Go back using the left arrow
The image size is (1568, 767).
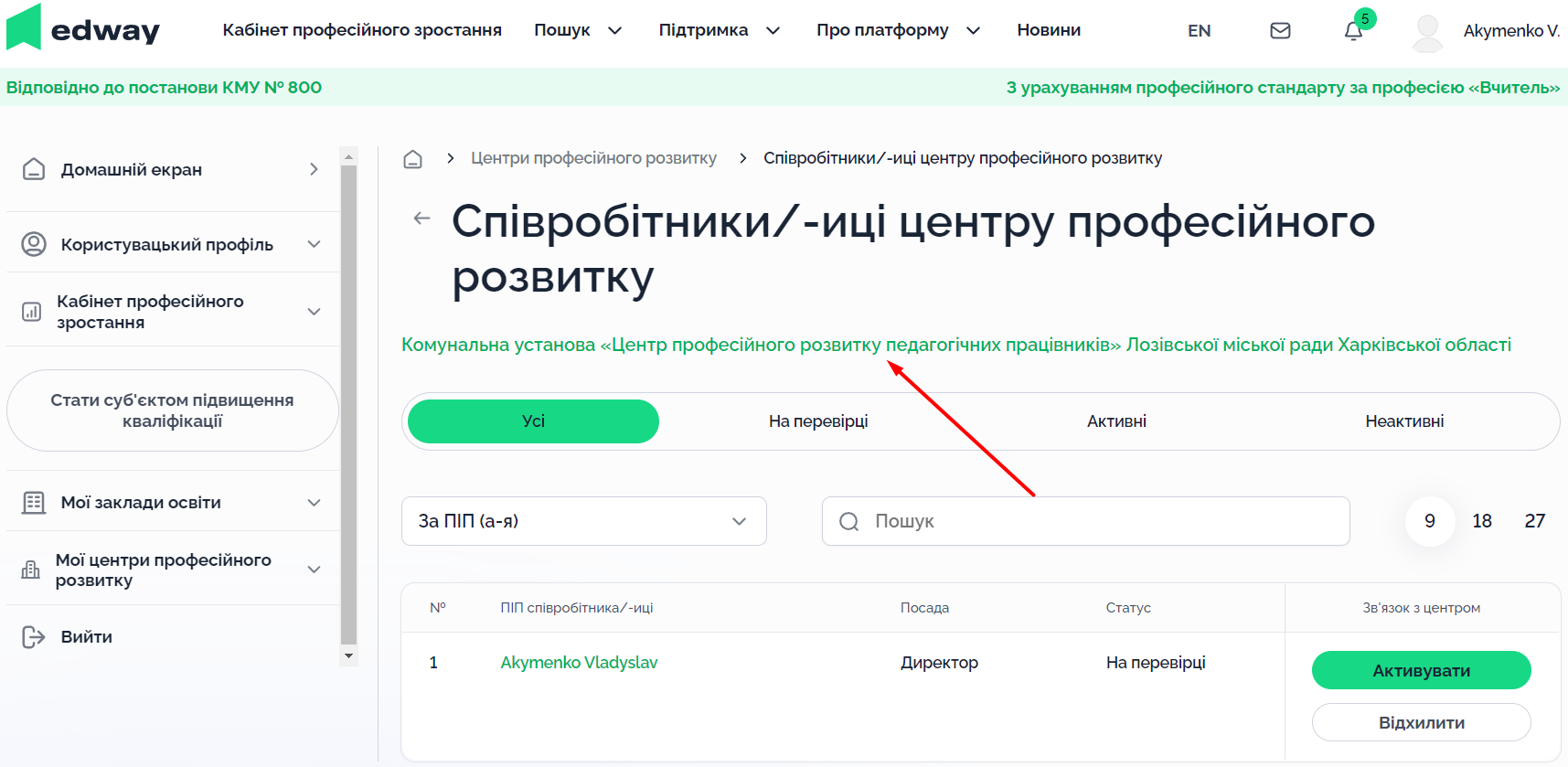[x=421, y=218]
